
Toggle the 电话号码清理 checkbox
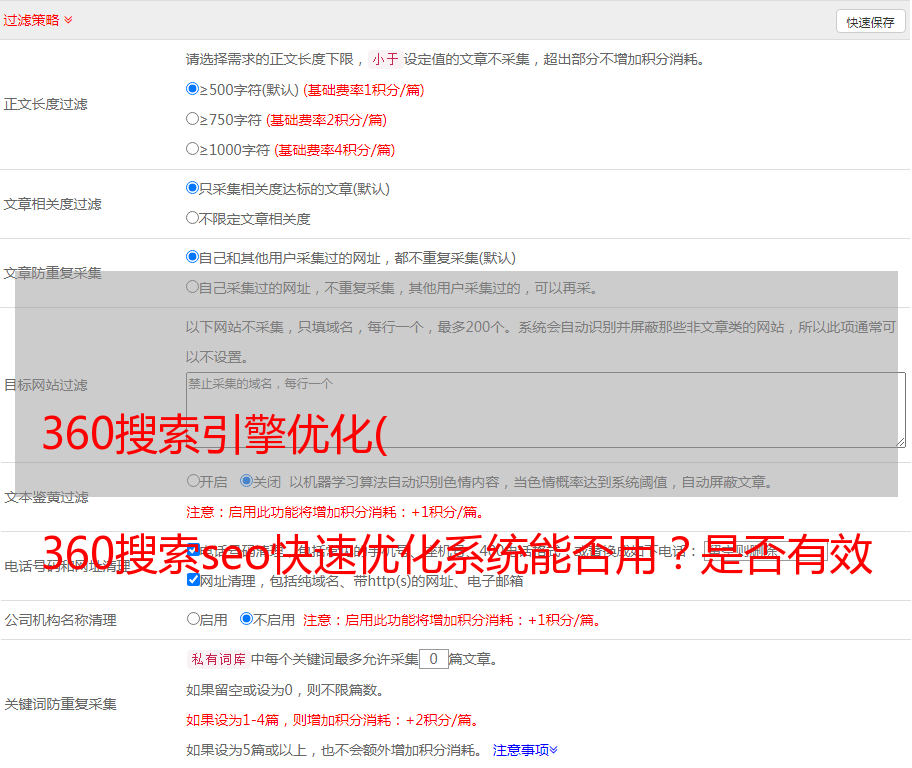click(194, 550)
